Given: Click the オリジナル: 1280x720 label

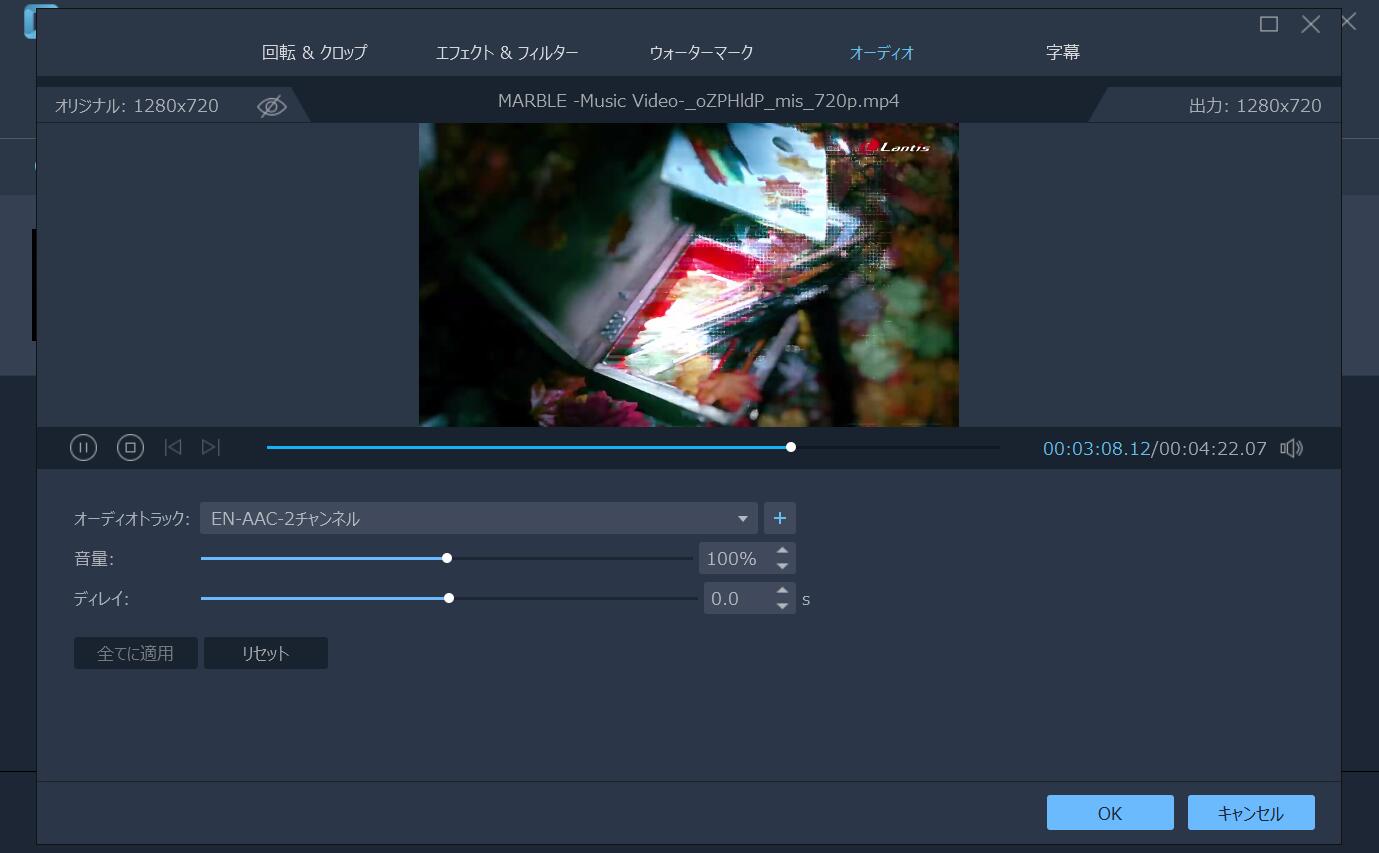Looking at the screenshot, I should (x=137, y=106).
